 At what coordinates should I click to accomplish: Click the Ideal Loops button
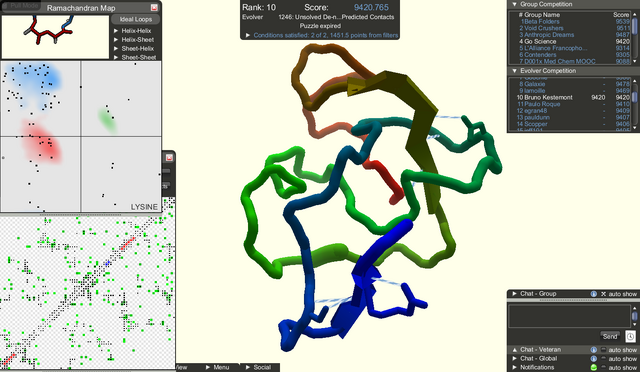pyautogui.click(x=136, y=19)
